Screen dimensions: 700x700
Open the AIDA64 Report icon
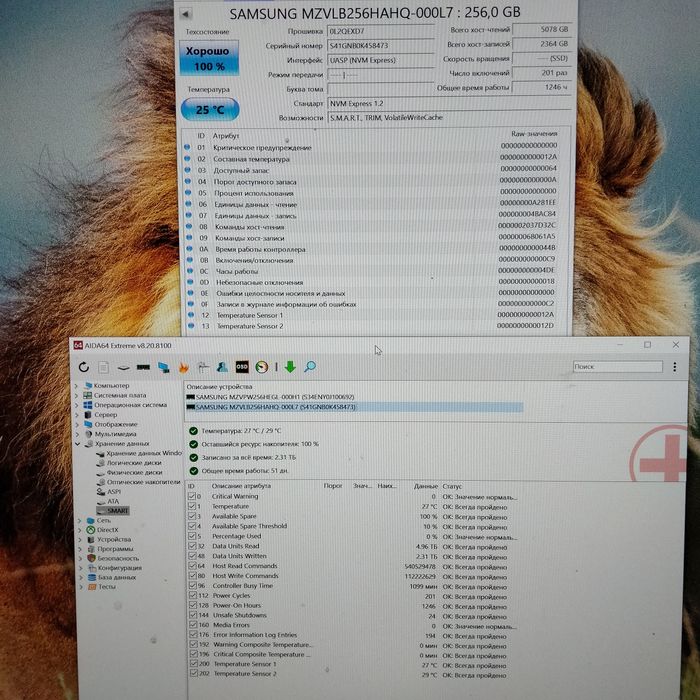[x=103, y=367]
